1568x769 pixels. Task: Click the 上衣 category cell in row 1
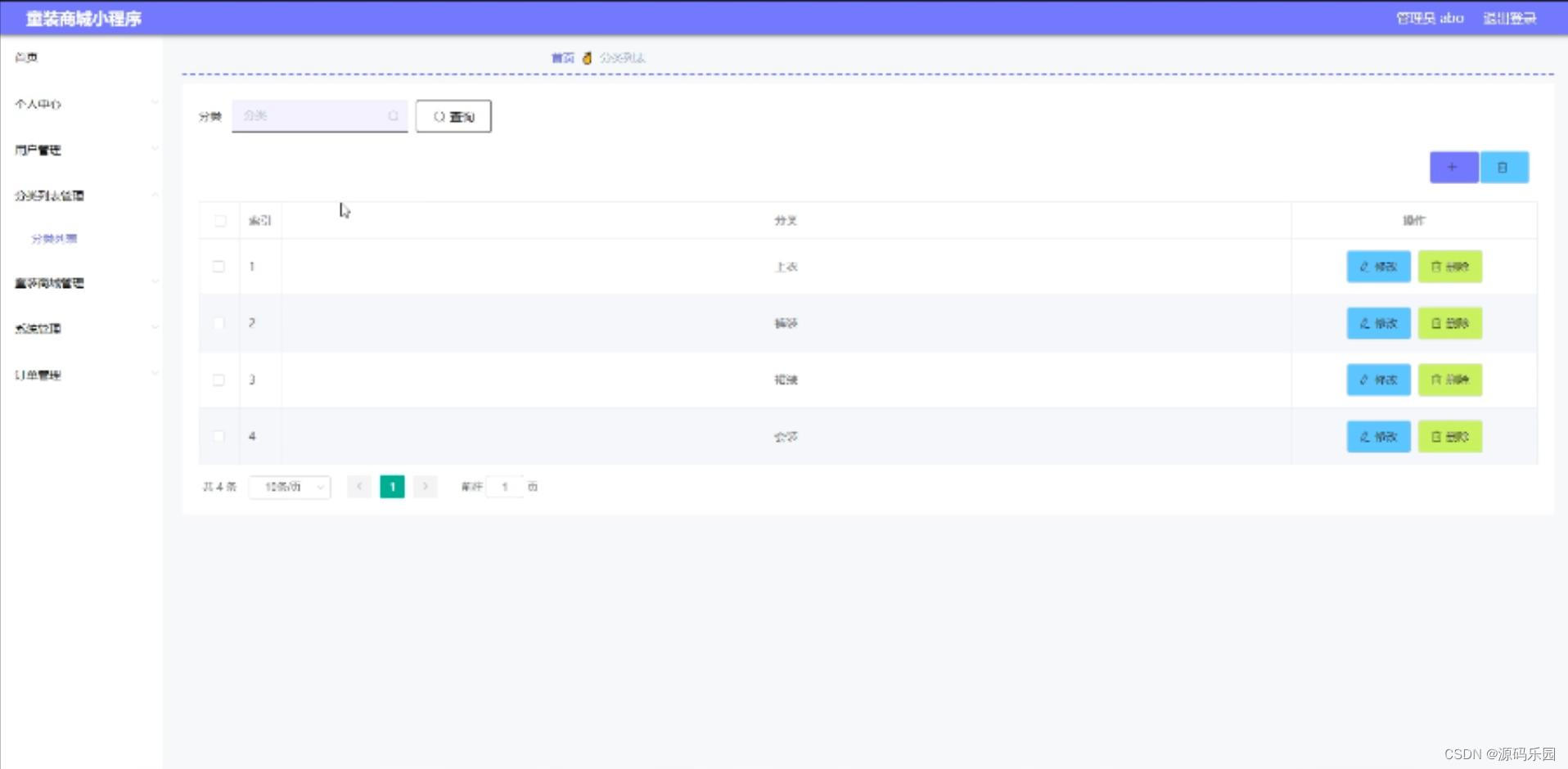[x=786, y=267]
